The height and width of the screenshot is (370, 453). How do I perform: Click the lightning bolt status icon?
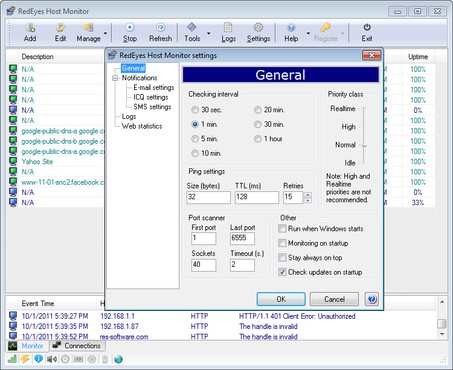(25, 359)
